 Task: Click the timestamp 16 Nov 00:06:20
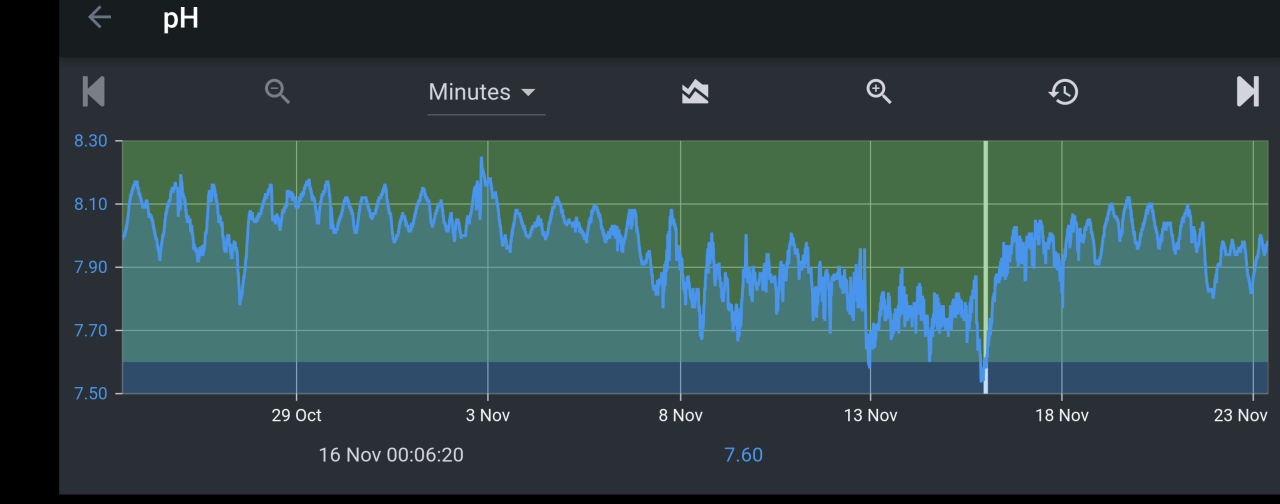(391, 455)
